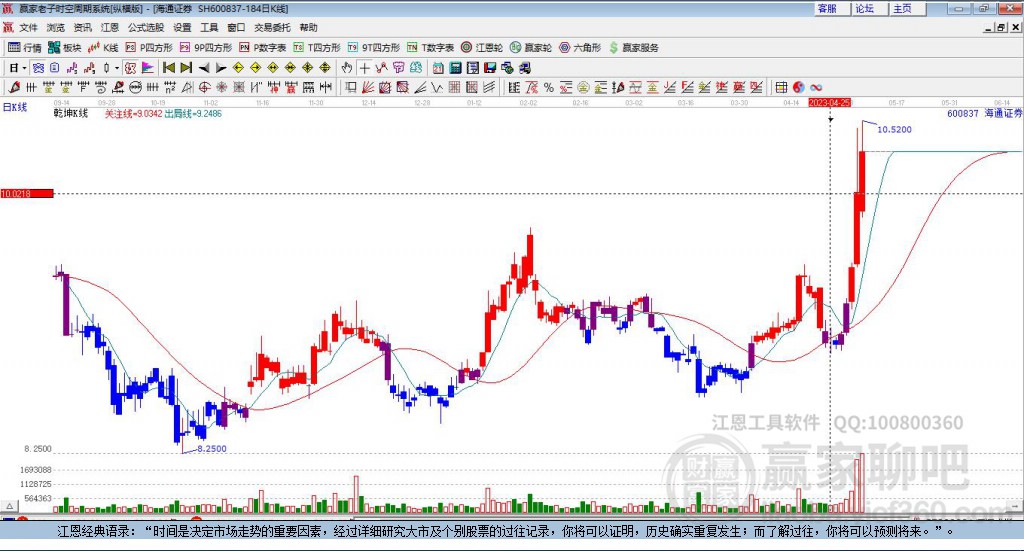Click the 8.2500 low price annotation
The width and height of the screenshot is (1024, 551).
coord(212,449)
